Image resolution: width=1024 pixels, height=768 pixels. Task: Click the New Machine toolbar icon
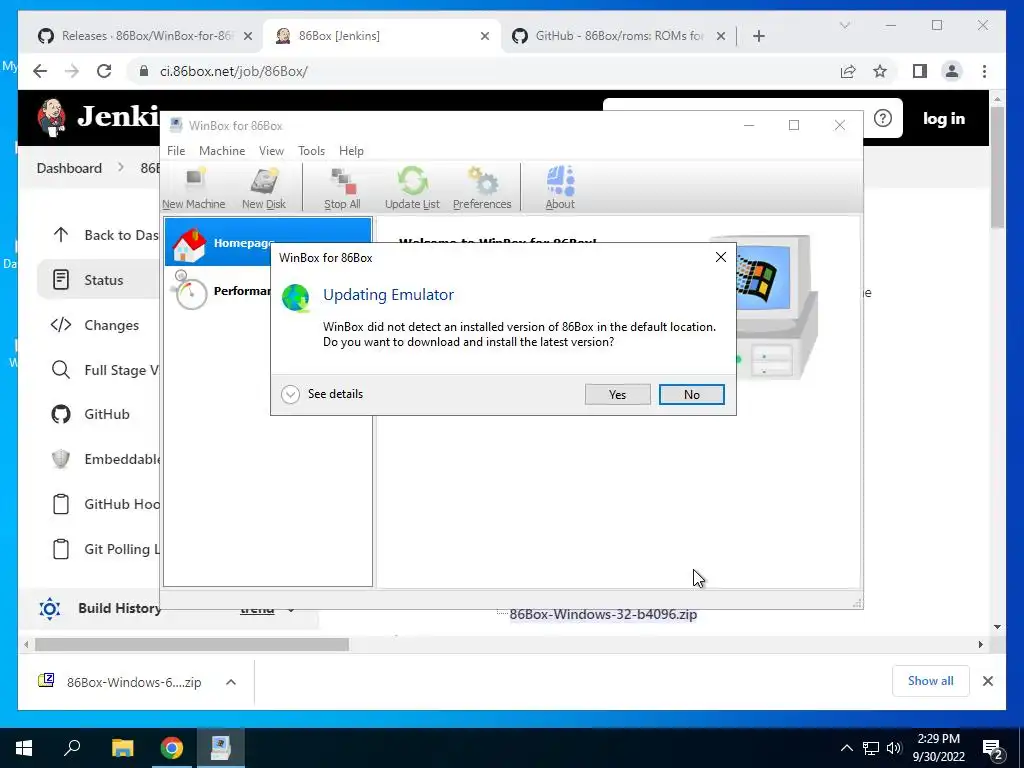(194, 188)
